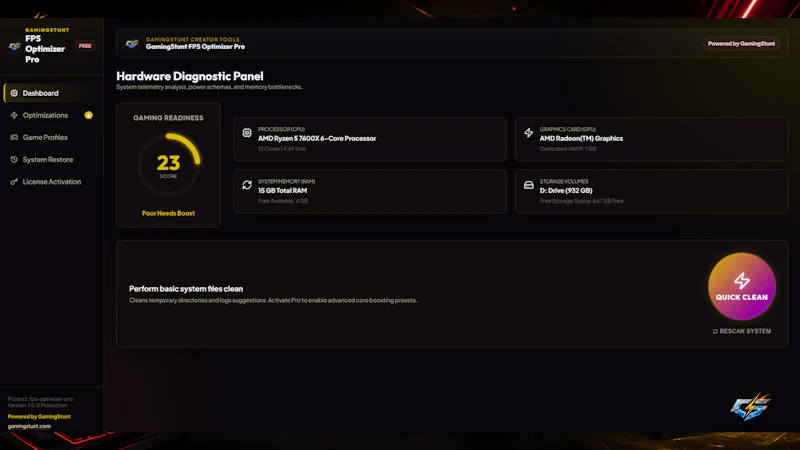Click the Poor Needs Boost status label

(168, 213)
